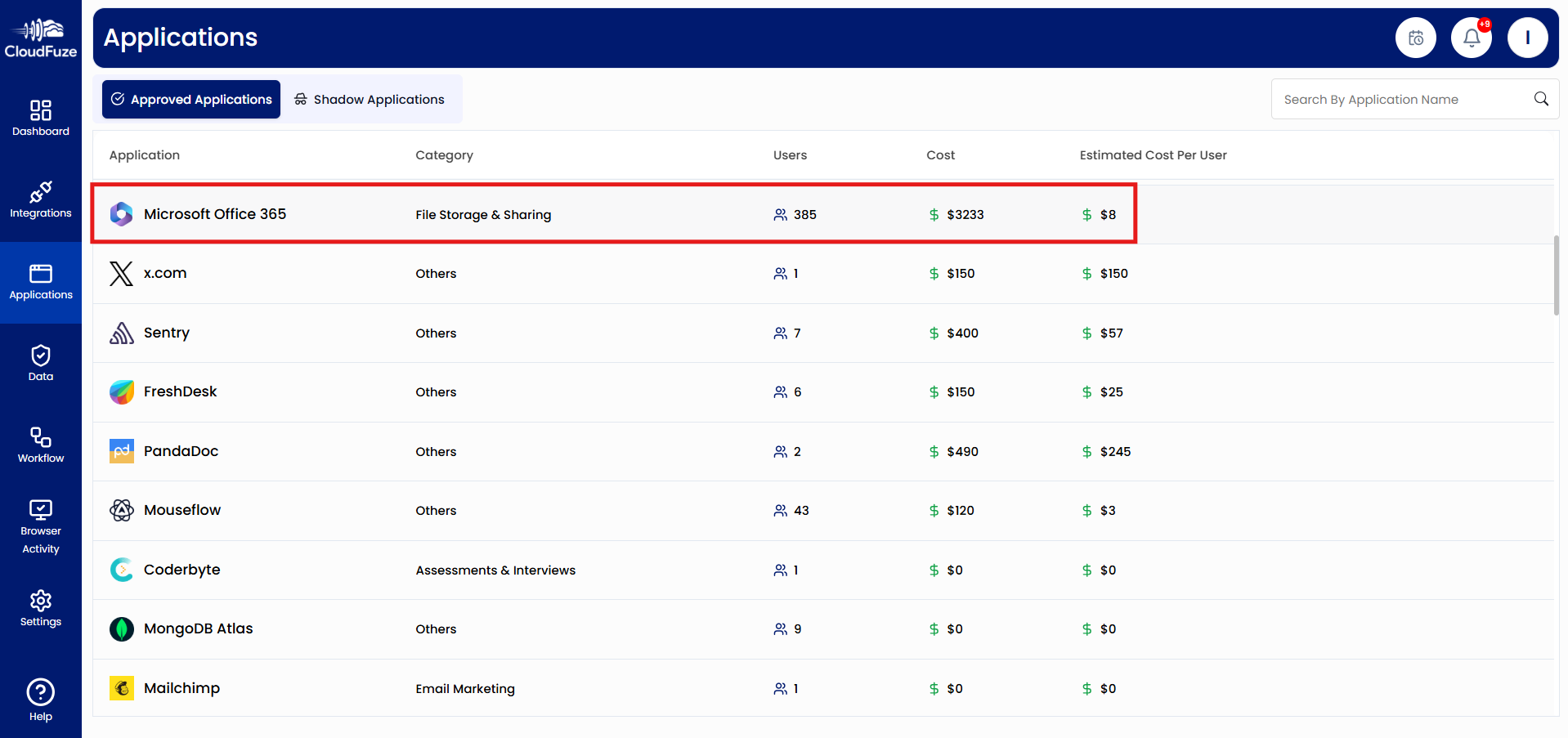Image resolution: width=1568 pixels, height=738 pixels.
Task: Click the MongoDB Atlas leaf icon
Action: click(121, 628)
